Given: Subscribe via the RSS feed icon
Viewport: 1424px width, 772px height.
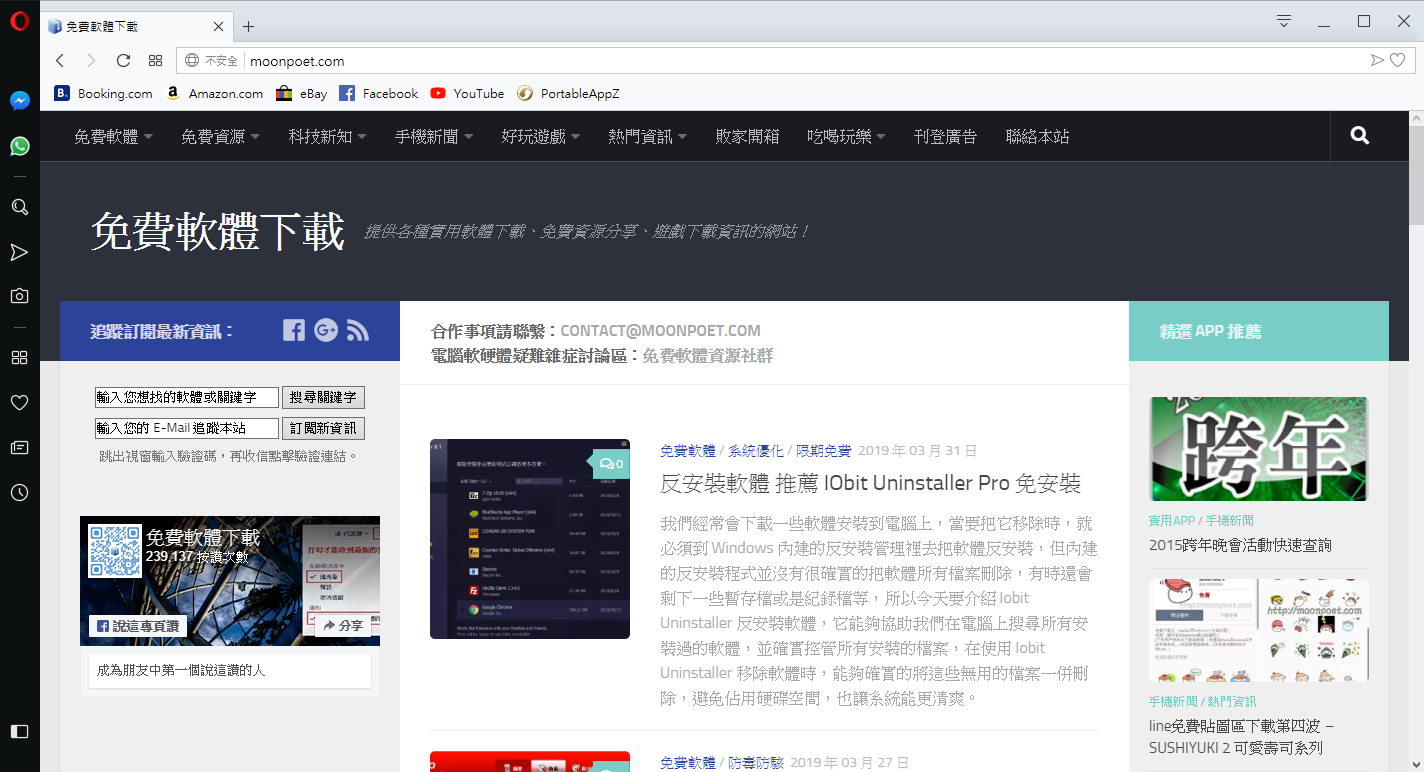Looking at the screenshot, I should click(358, 330).
